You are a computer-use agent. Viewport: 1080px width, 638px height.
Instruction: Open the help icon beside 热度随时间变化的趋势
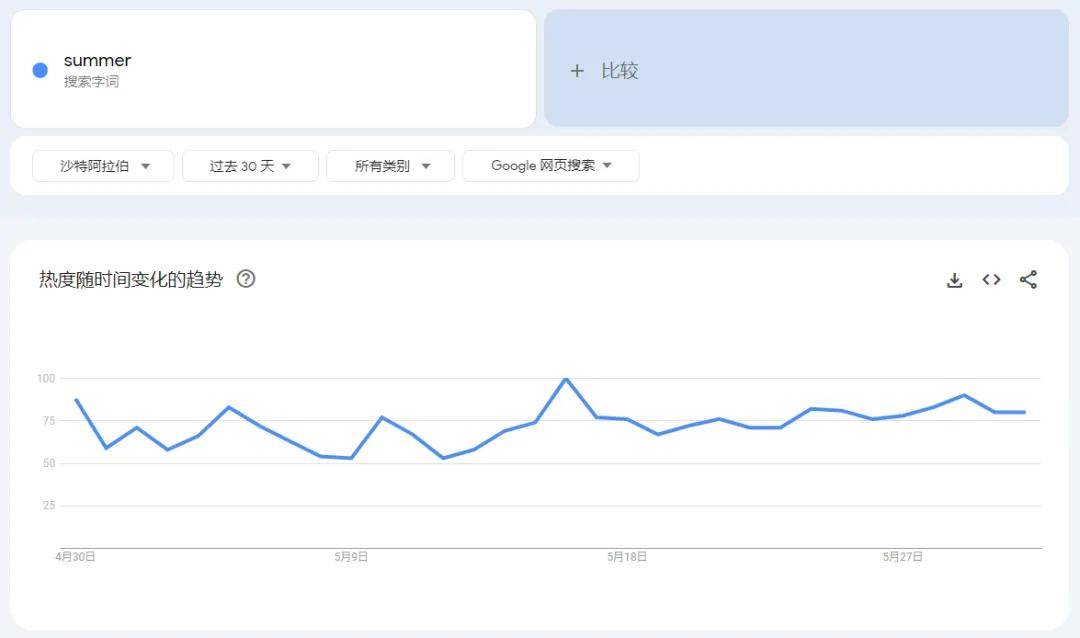246,278
